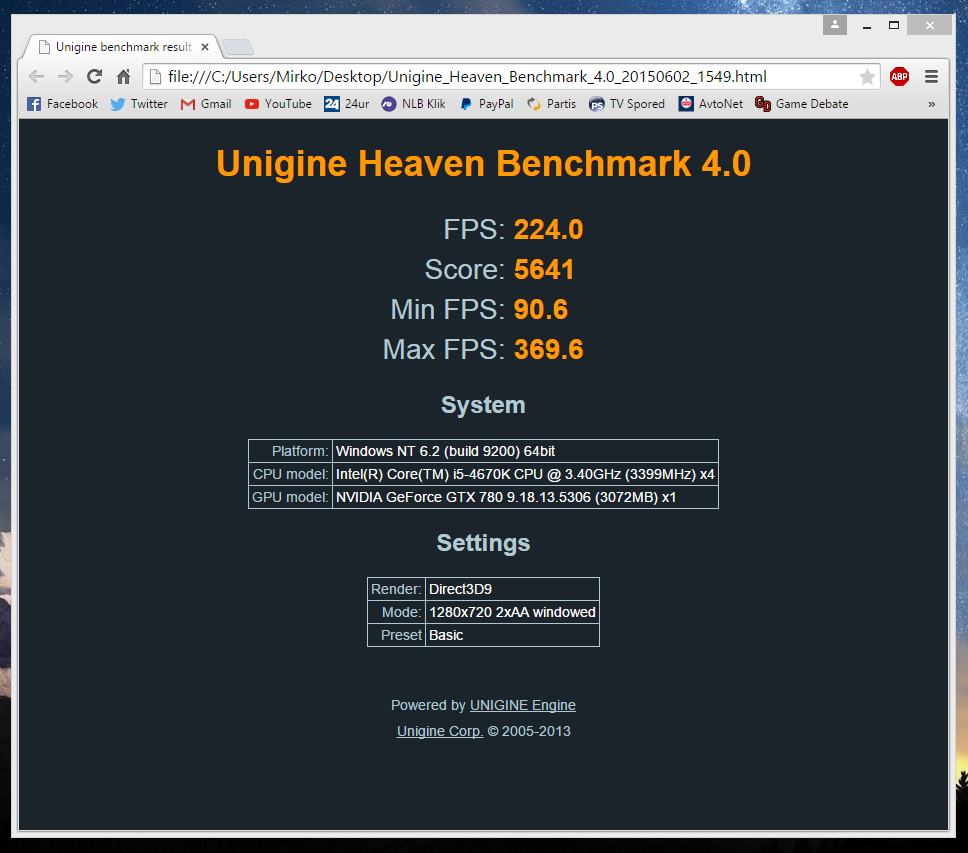Click the Windows NT 6.2 platform cell
The height and width of the screenshot is (853, 968).
[x=525, y=451]
